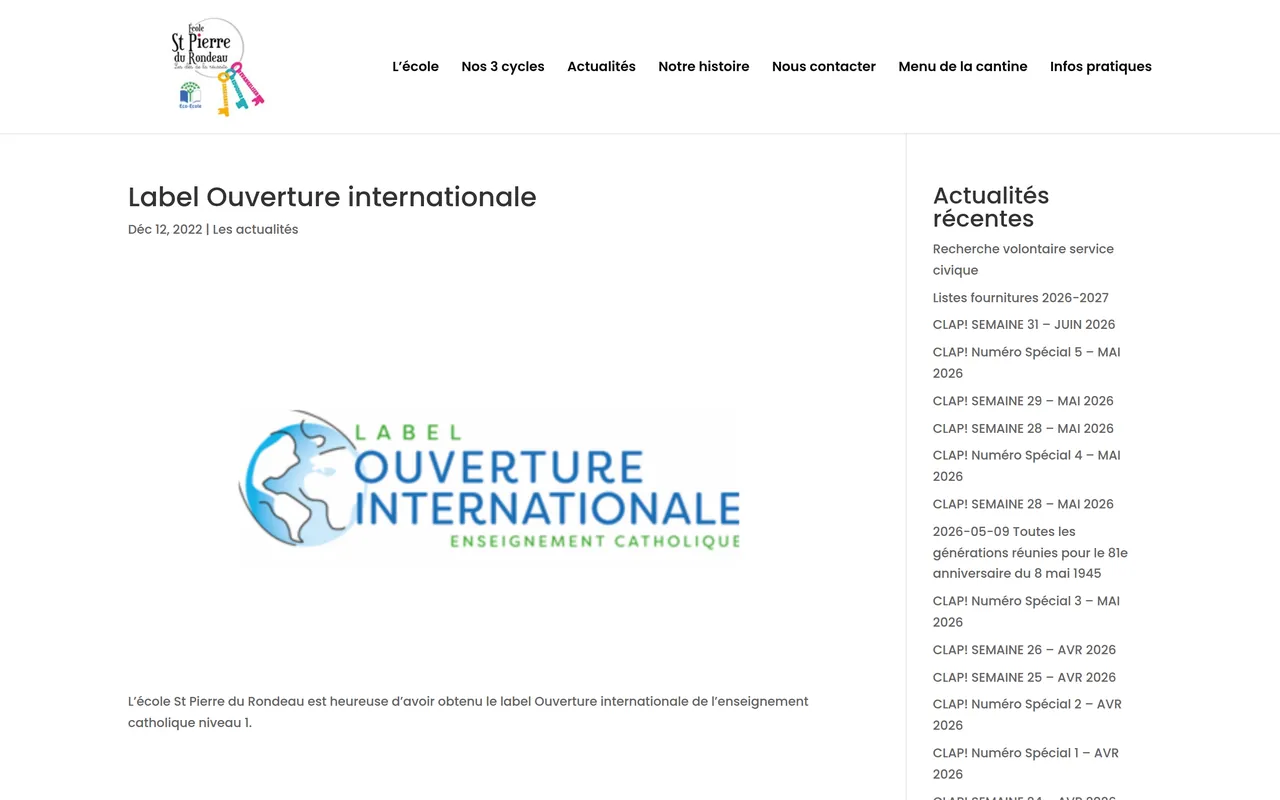View the Menu de la cantine page
1280x800 pixels.
pos(963,66)
